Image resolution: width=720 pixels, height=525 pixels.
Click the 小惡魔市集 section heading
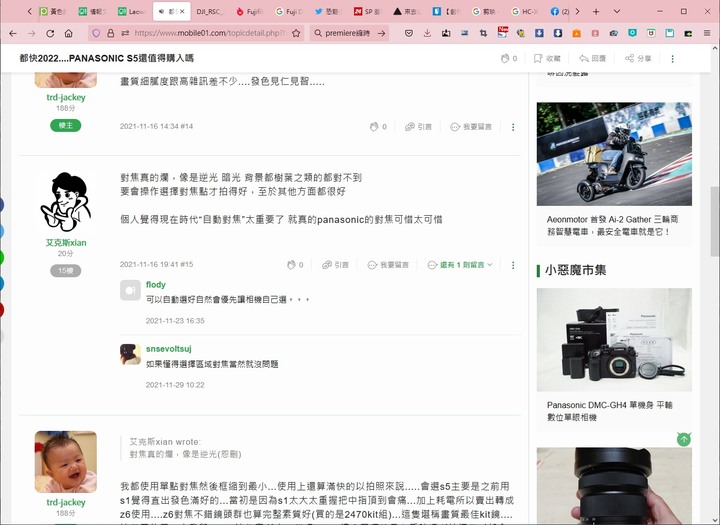coord(575,270)
